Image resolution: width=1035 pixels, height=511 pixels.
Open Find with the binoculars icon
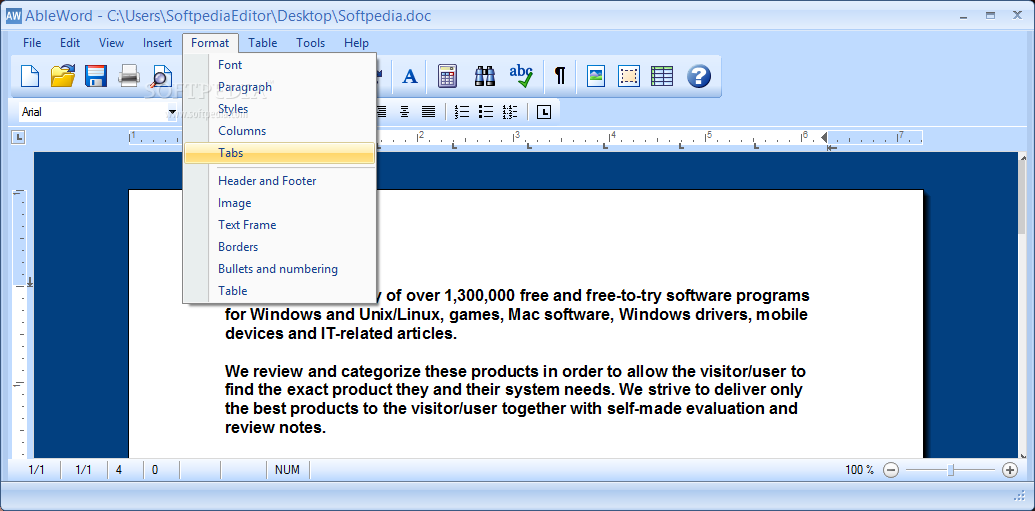point(485,77)
